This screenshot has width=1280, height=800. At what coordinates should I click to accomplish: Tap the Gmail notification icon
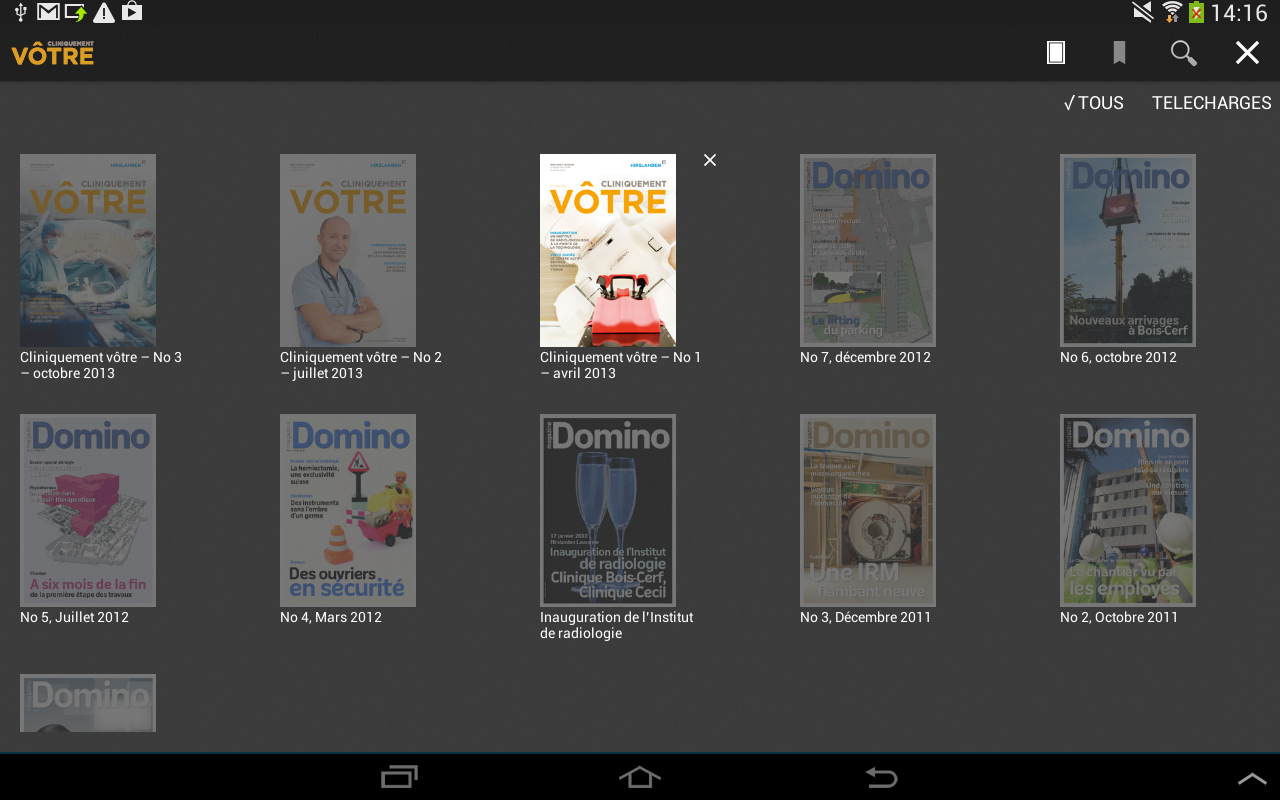48,12
